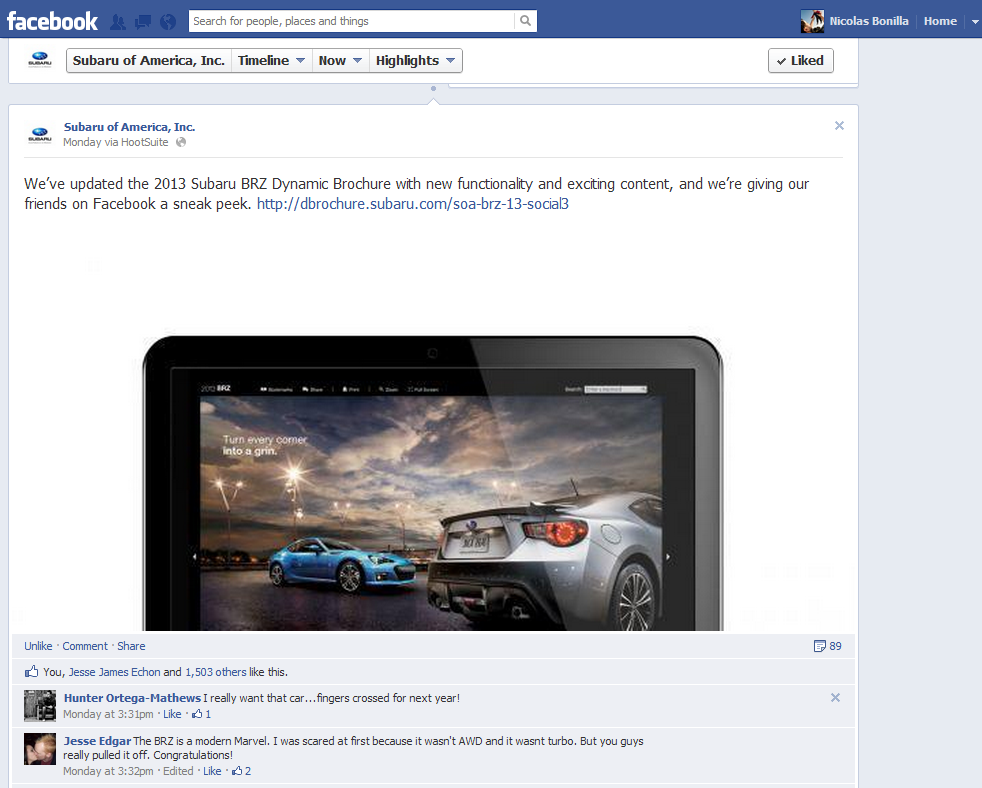
Task: Click Comment under the post
Action: (x=85, y=646)
